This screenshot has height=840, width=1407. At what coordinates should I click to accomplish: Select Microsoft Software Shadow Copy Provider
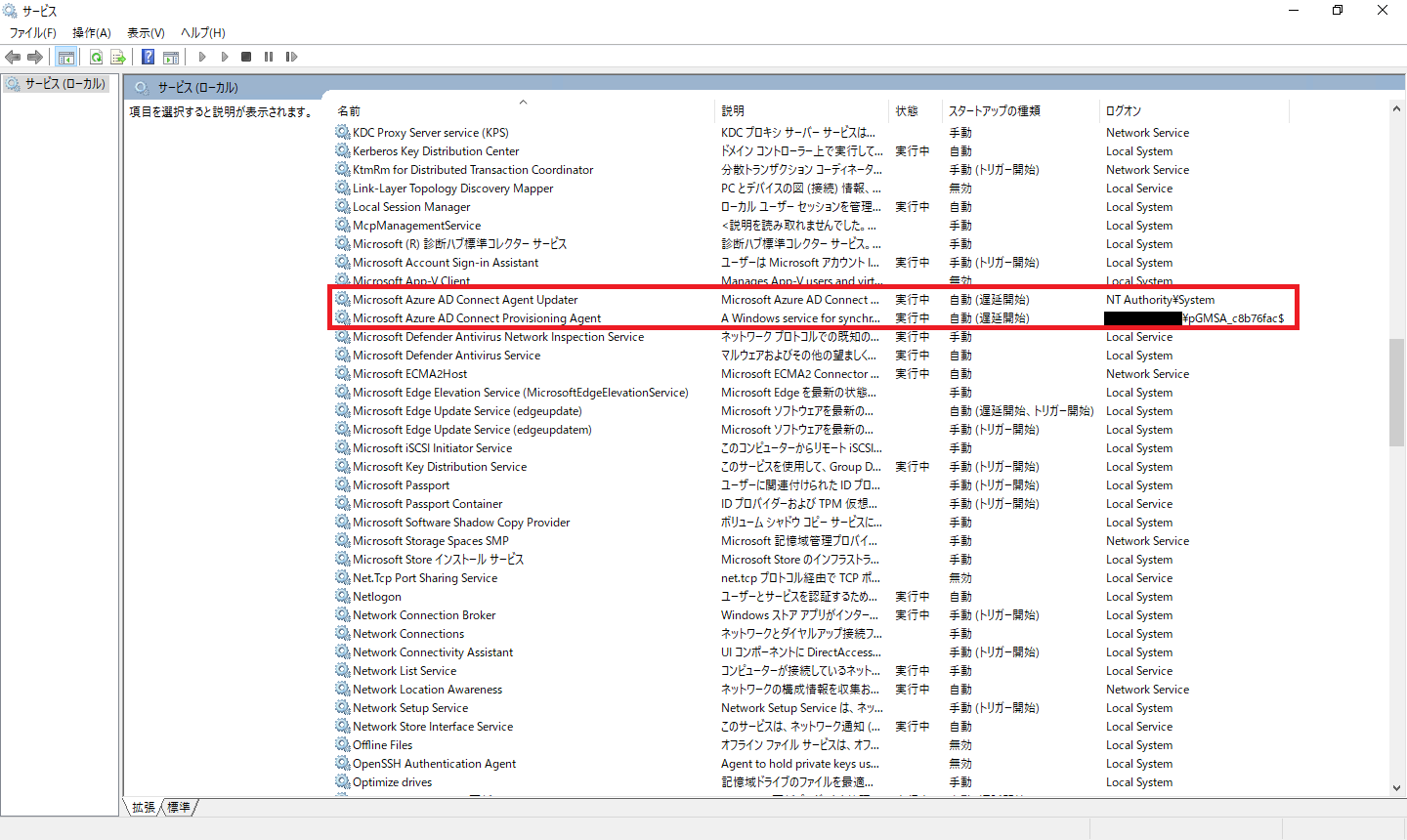point(461,522)
